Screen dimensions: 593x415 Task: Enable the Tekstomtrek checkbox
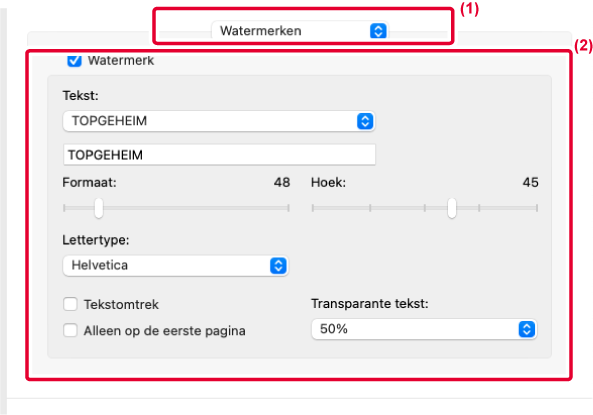70,304
